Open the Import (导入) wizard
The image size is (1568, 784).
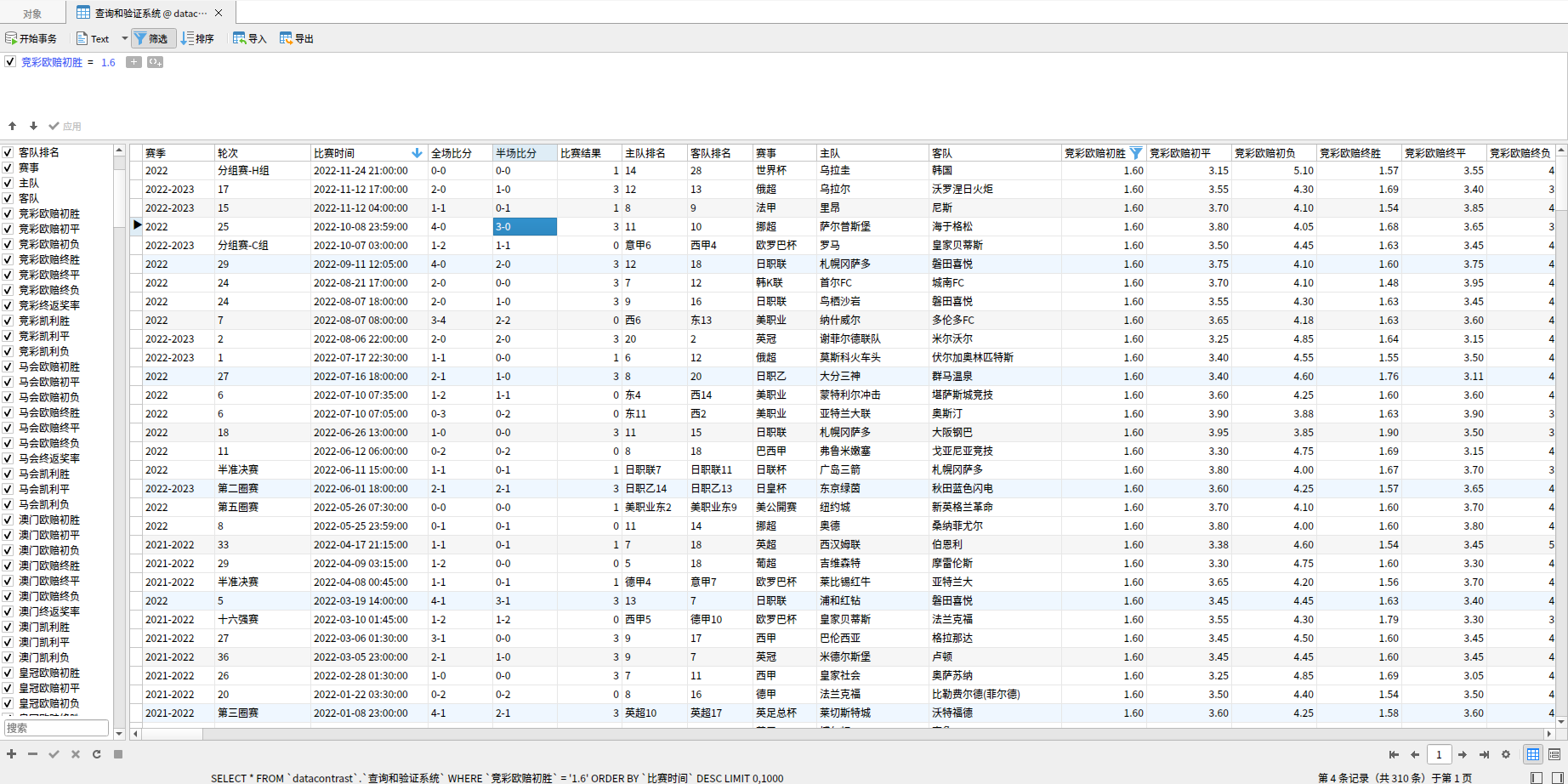[x=250, y=38]
